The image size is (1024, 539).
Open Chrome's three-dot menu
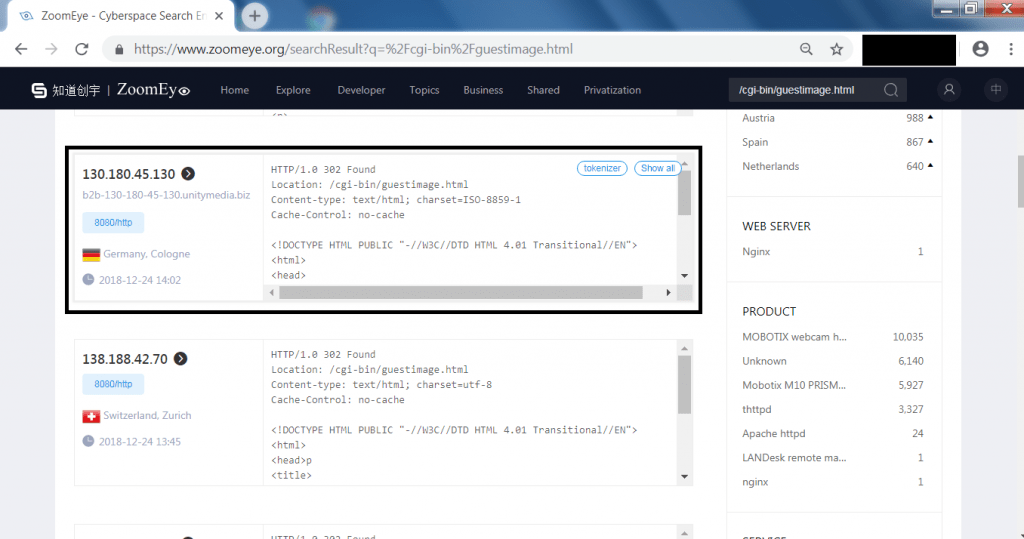[x=1011, y=49]
